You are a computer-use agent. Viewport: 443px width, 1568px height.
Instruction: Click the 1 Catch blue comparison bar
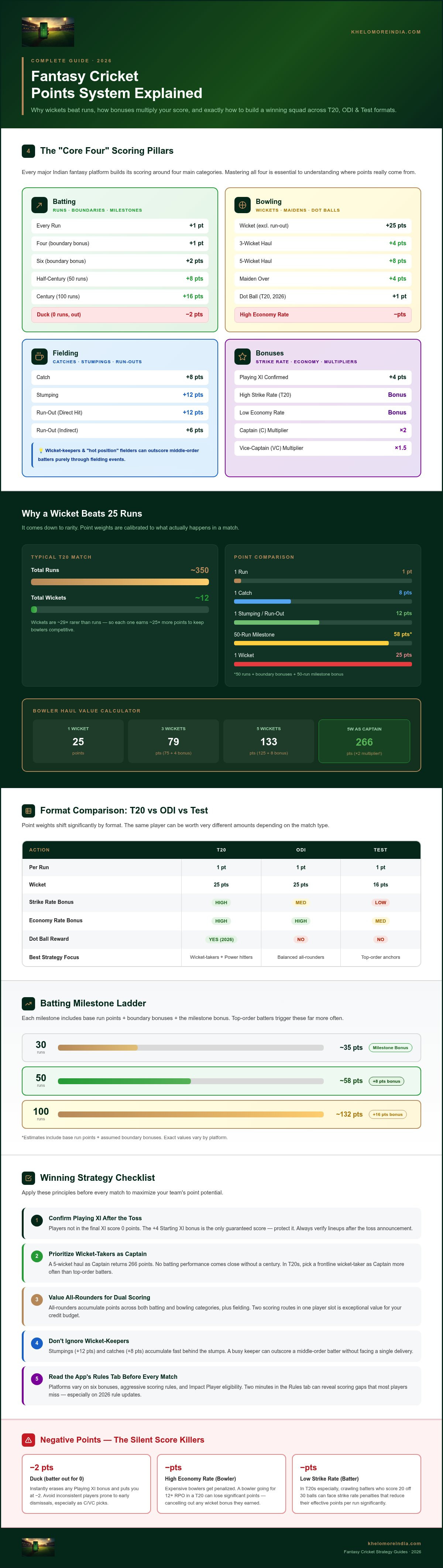[x=323, y=601]
